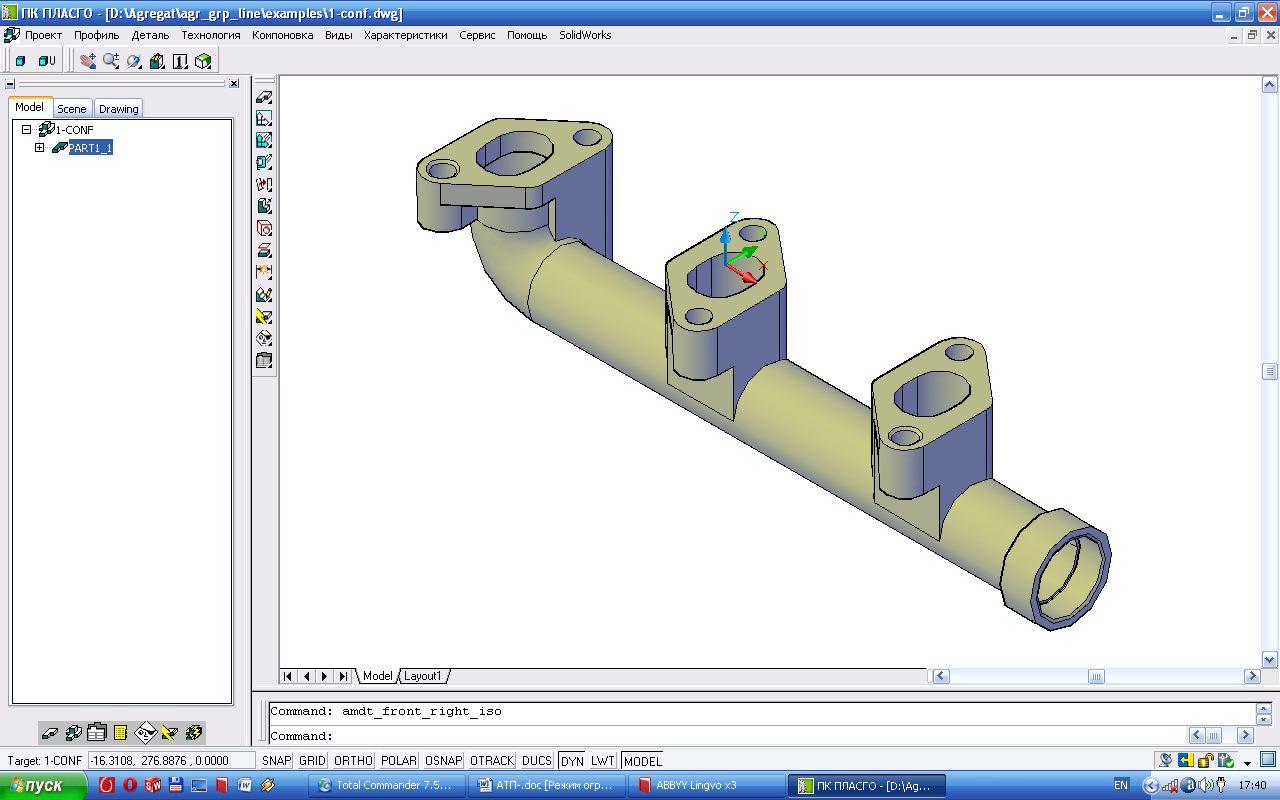Toggle DUCS in the status bar

pyautogui.click(x=537, y=761)
